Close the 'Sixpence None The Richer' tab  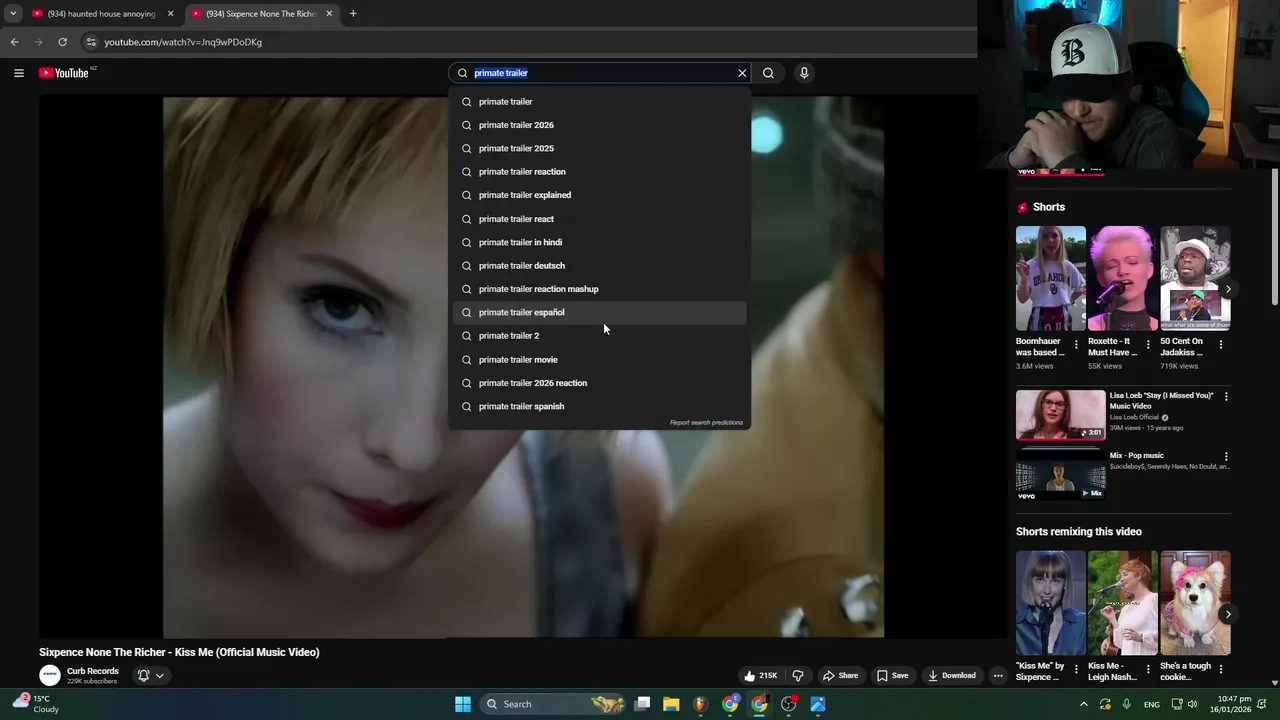point(329,14)
